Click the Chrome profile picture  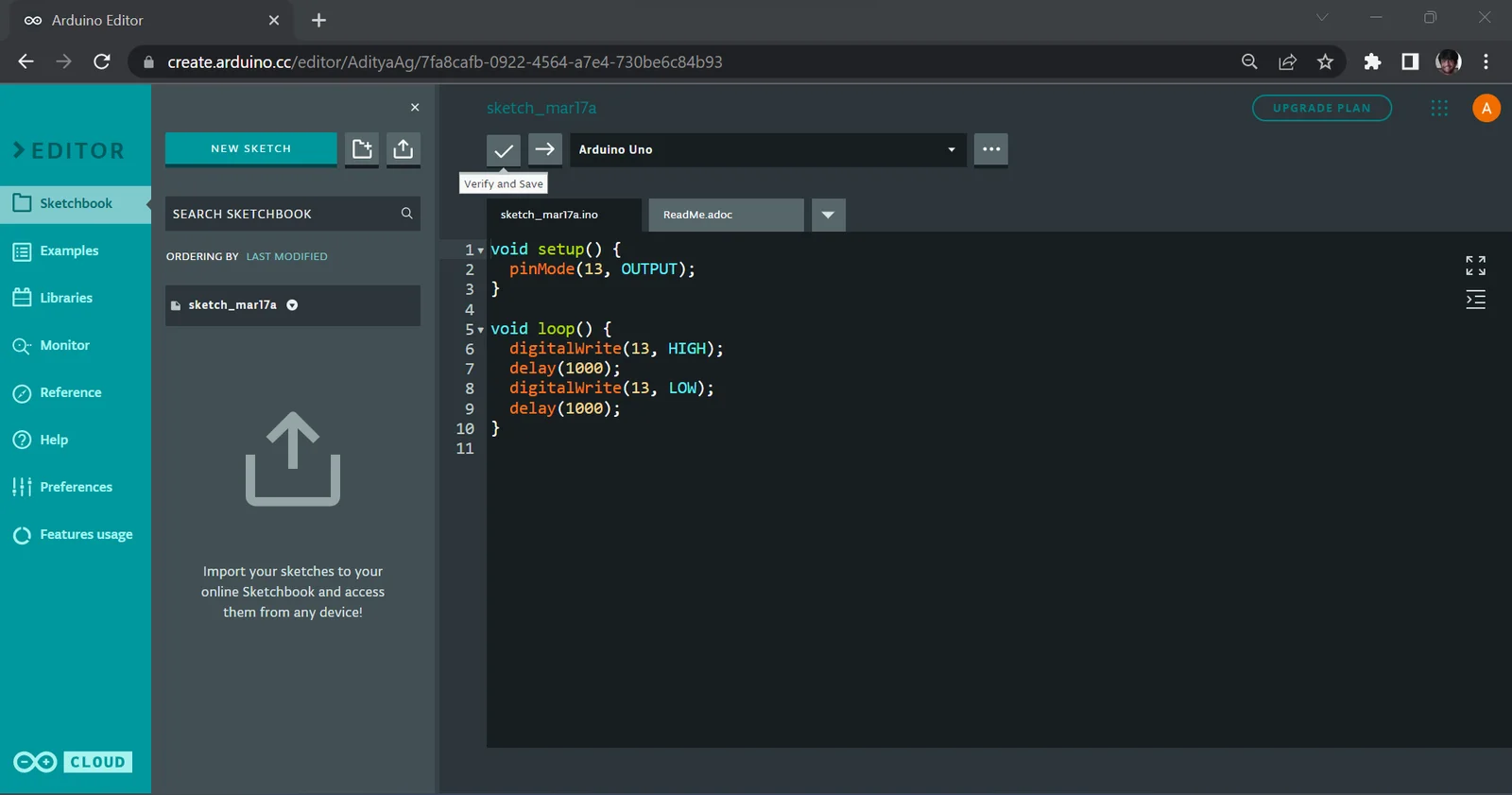pyautogui.click(x=1448, y=61)
